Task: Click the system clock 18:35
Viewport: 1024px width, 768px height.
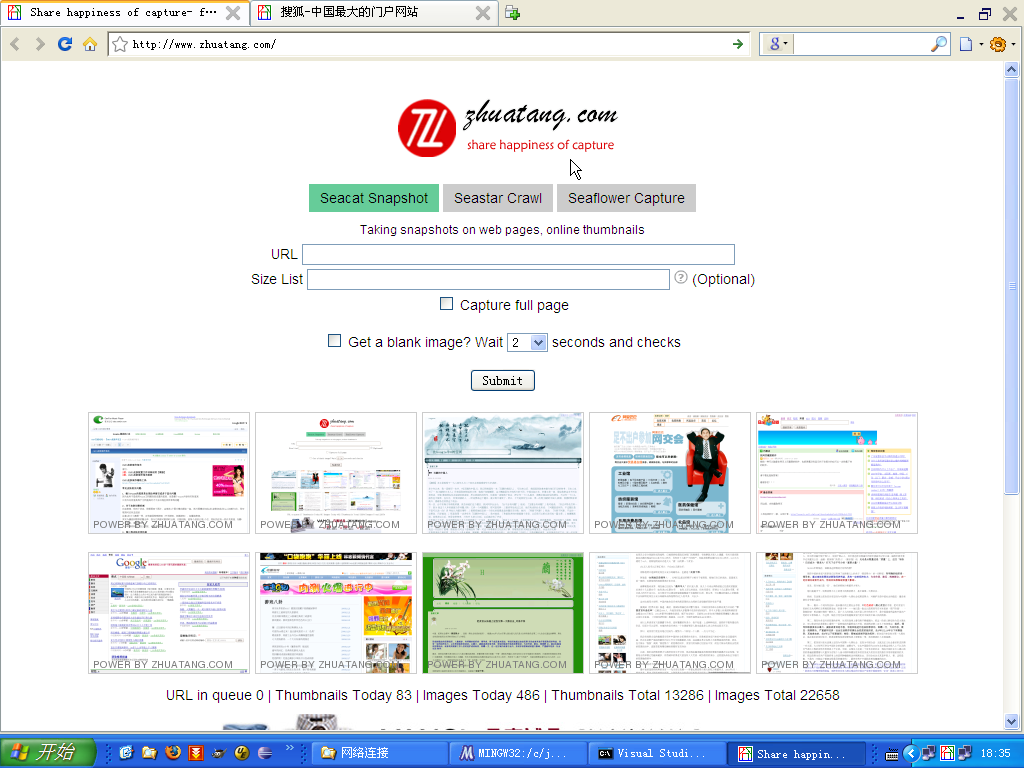Action: coord(995,754)
